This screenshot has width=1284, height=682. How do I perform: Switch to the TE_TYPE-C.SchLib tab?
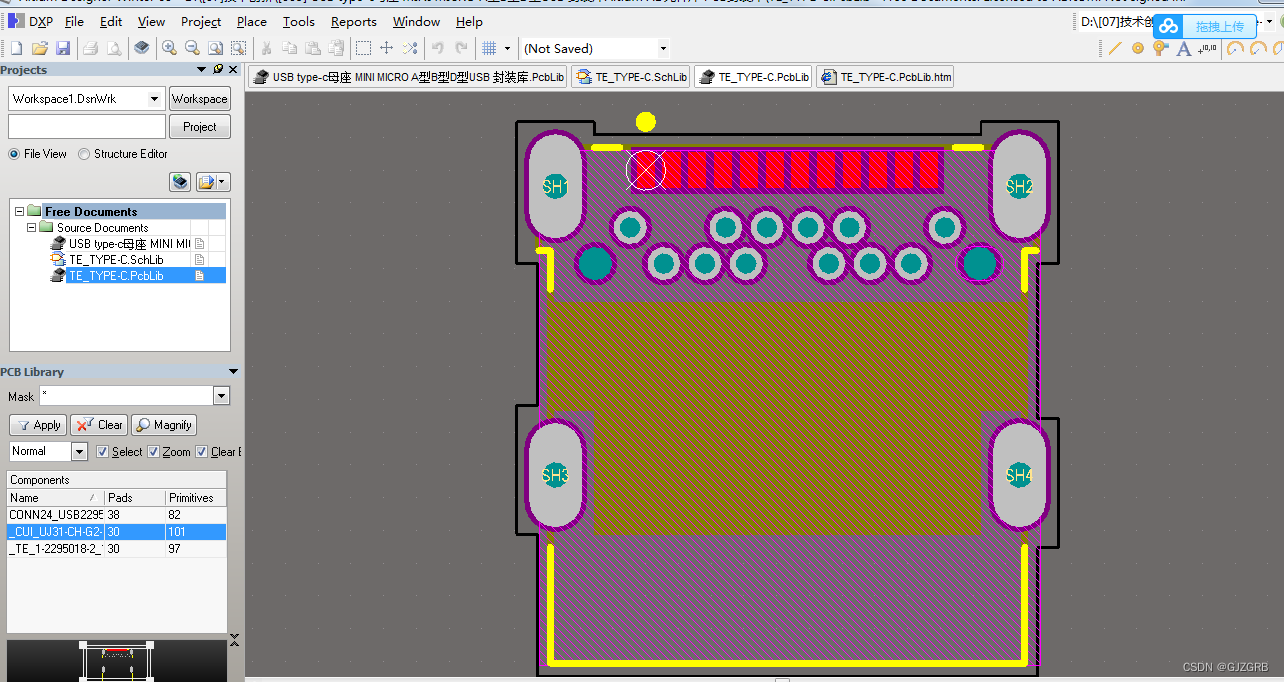pyautogui.click(x=630, y=76)
